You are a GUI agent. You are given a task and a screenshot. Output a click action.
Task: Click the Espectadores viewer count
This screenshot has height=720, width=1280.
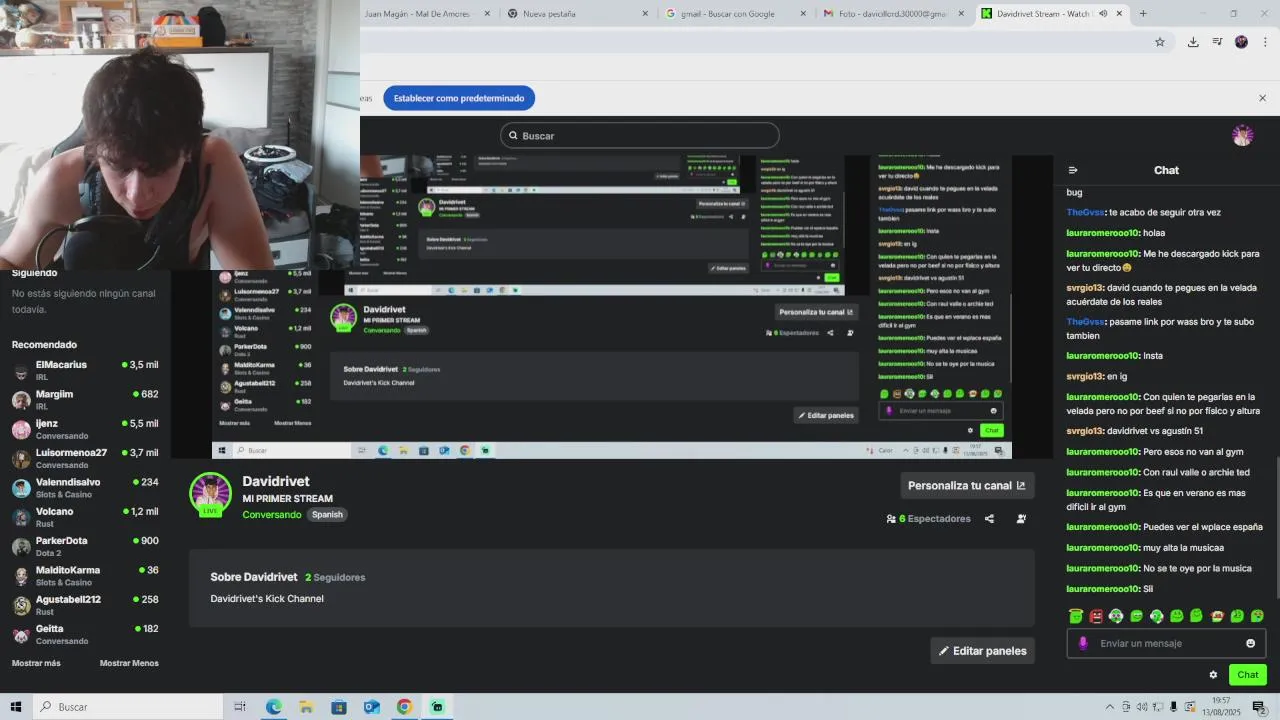[x=929, y=519]
